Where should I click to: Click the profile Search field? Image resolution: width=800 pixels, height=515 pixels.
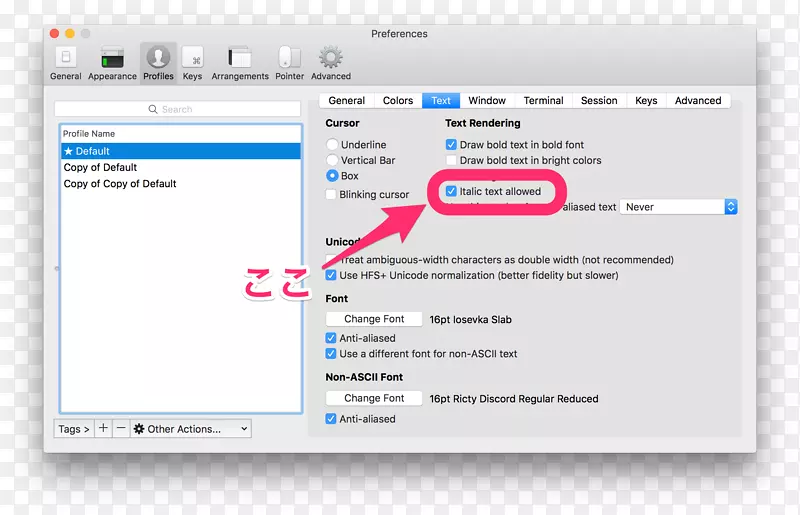tap(178, 109)
